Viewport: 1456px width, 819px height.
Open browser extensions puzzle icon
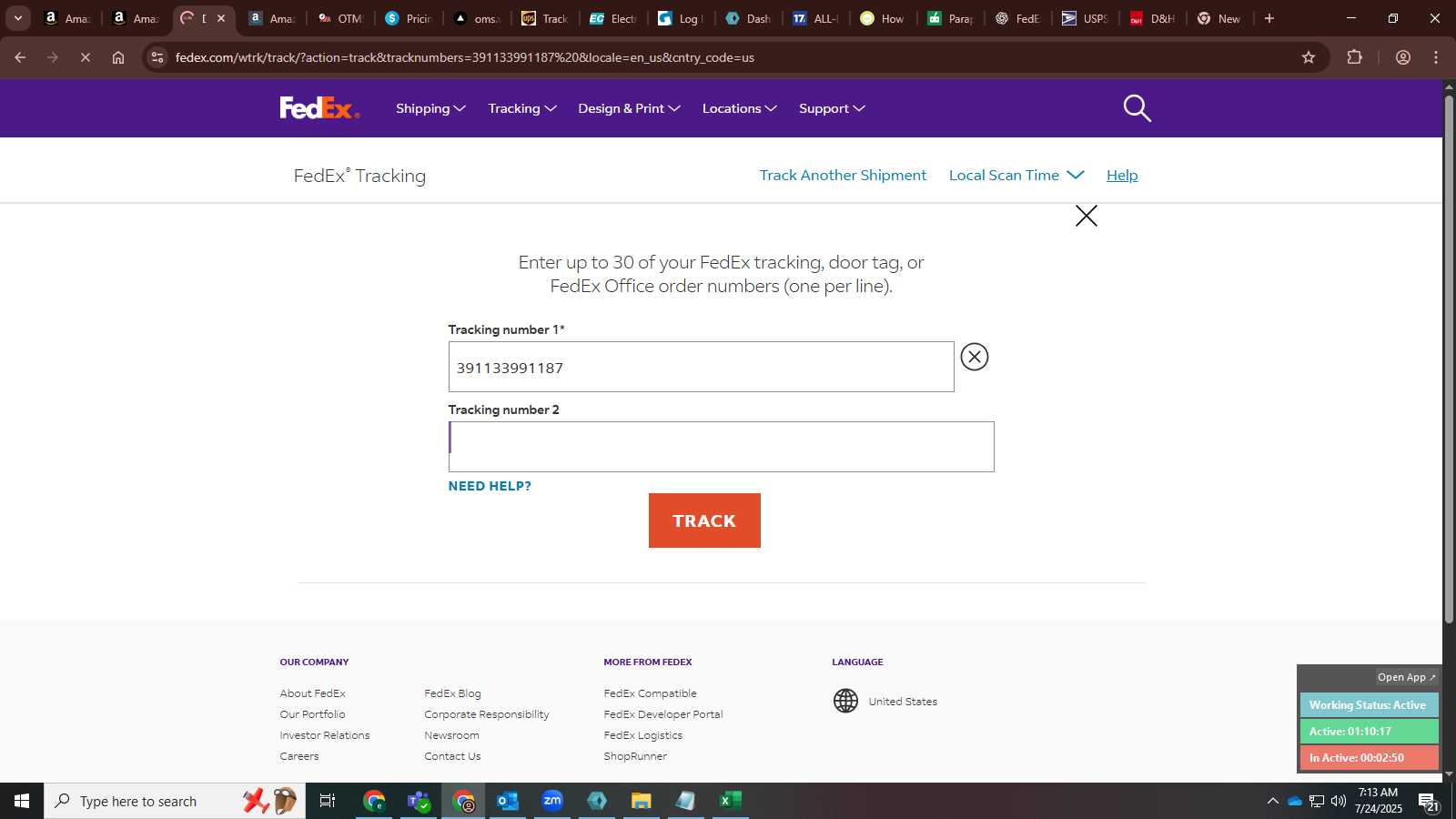pos(1355,57)
